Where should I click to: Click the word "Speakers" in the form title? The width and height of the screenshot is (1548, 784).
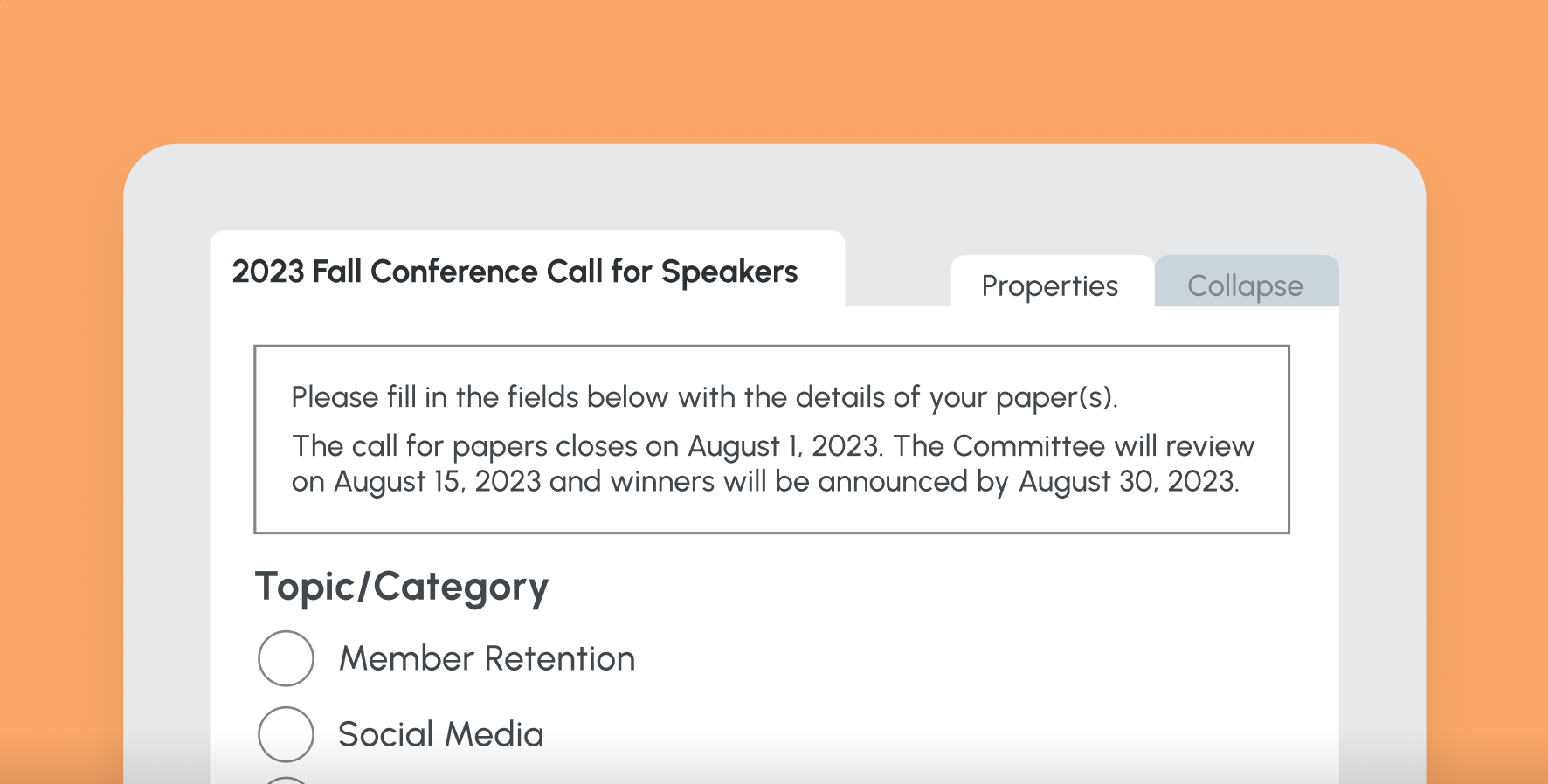(729, 272)
